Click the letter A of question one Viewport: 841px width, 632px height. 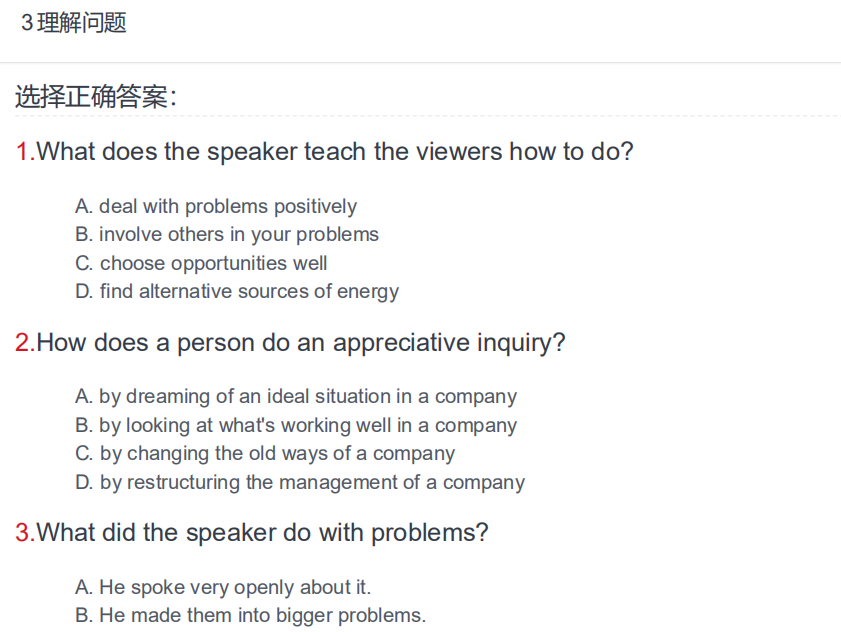[84, 207]
